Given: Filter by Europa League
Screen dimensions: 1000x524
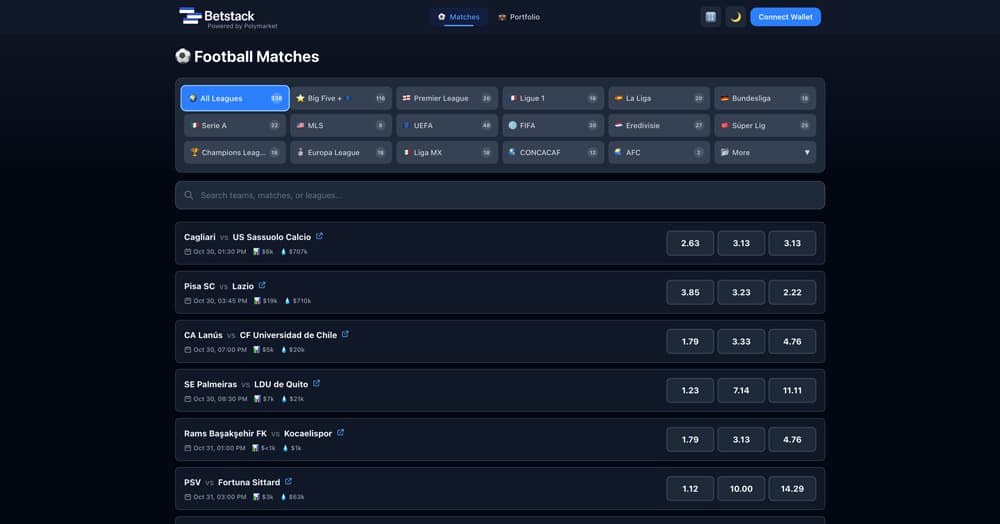Looking at the screenshot, I should coord(341,152).
